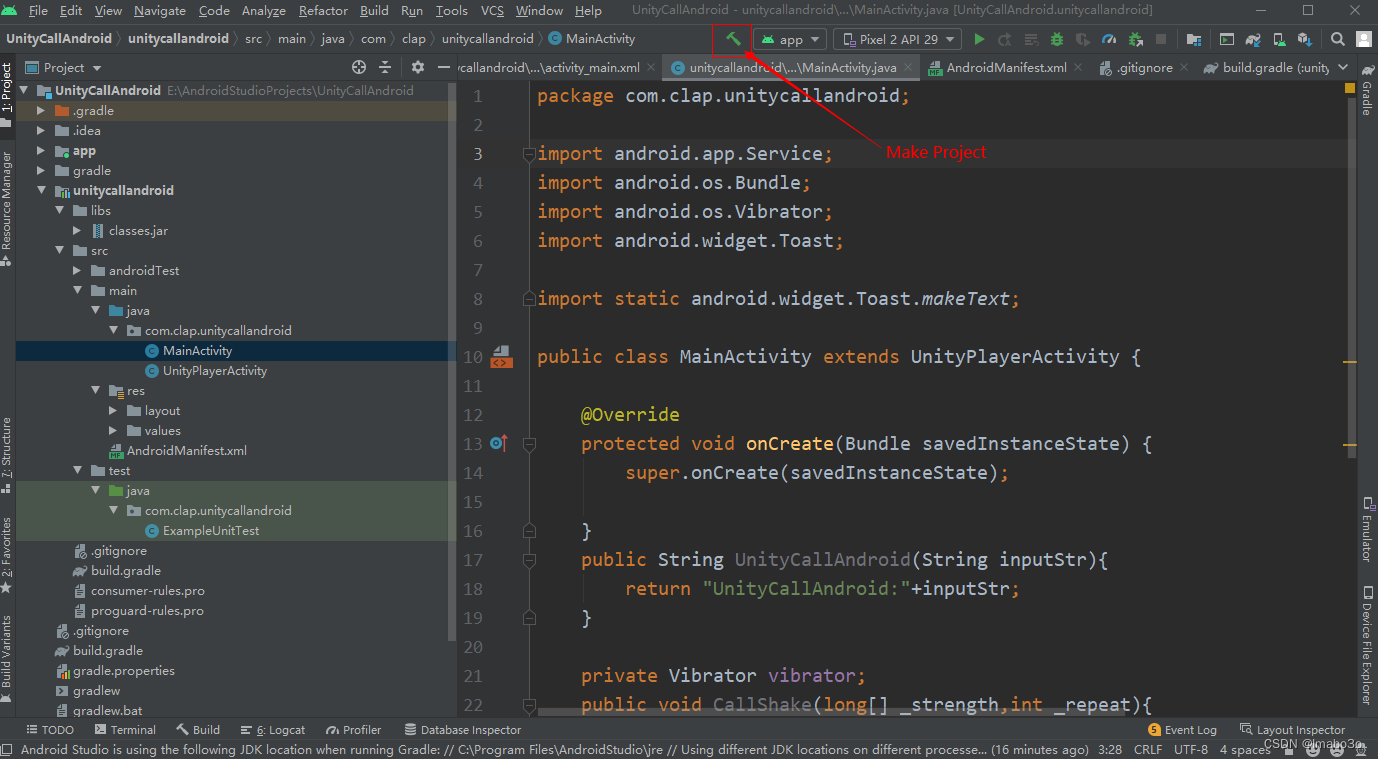This screenshot has height=759, width=1378.
Task: Hide the Project panel with the minus icon
Action: coord(443,67)
